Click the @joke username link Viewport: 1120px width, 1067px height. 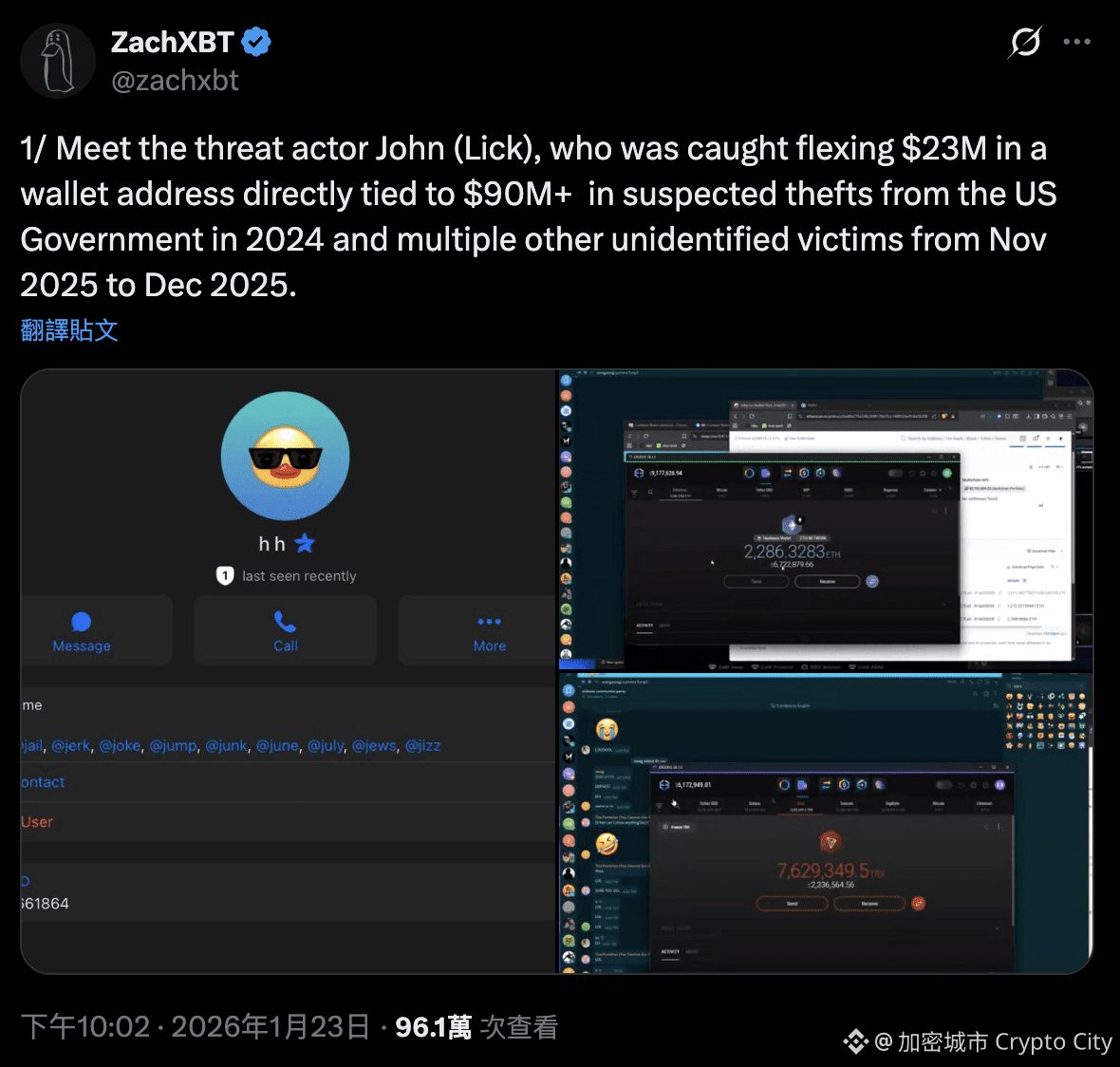120,745
